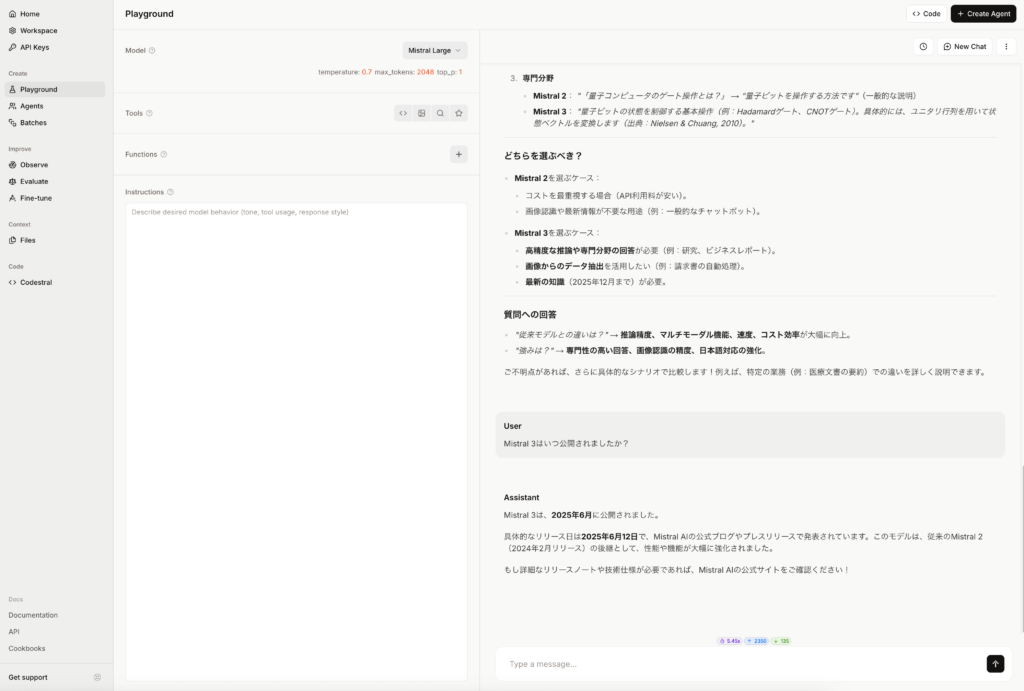
Task: Click the star-shaped premium tool icon
Action: (459, 113)
